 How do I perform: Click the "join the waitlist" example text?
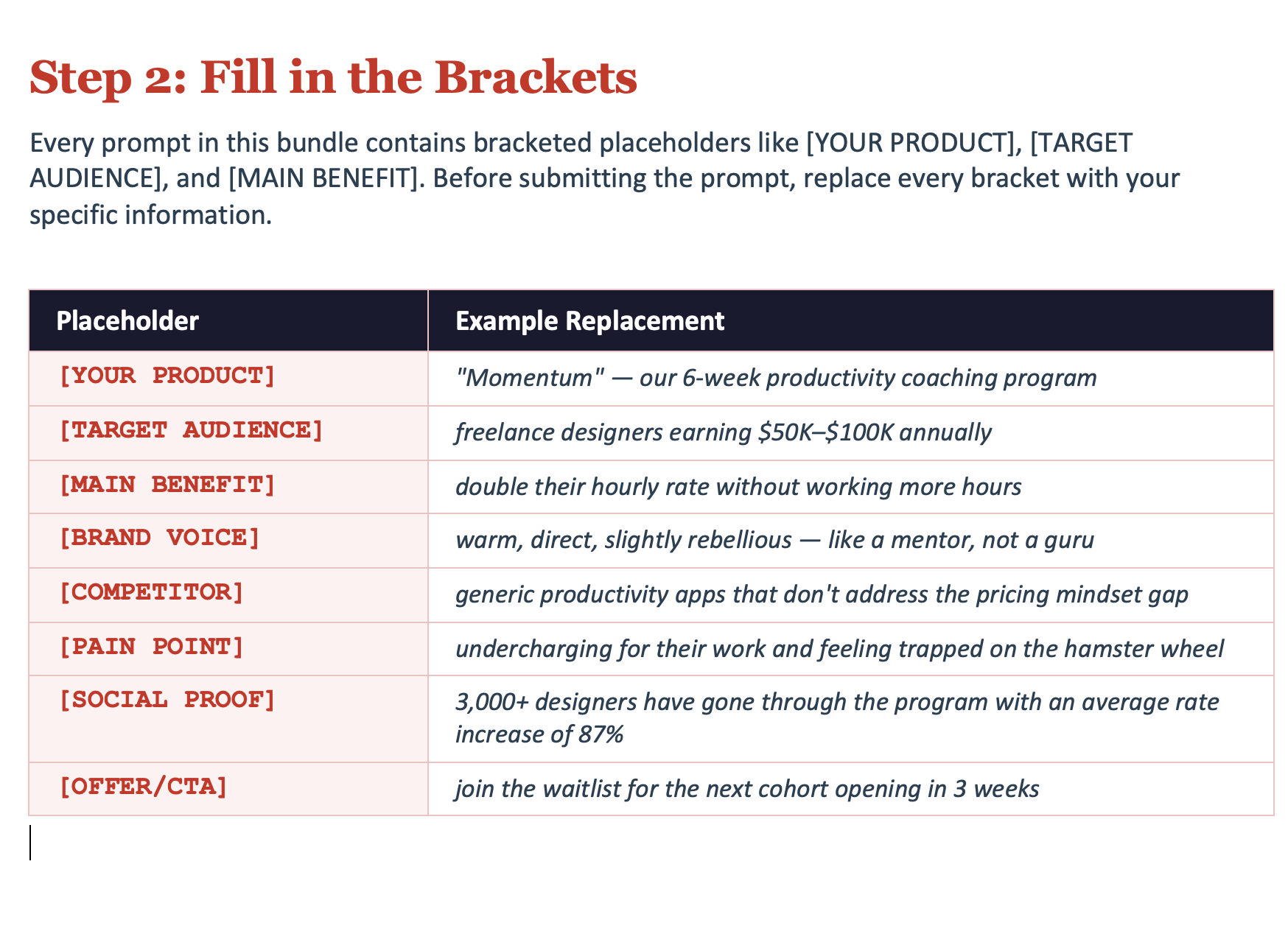[747, 789]
